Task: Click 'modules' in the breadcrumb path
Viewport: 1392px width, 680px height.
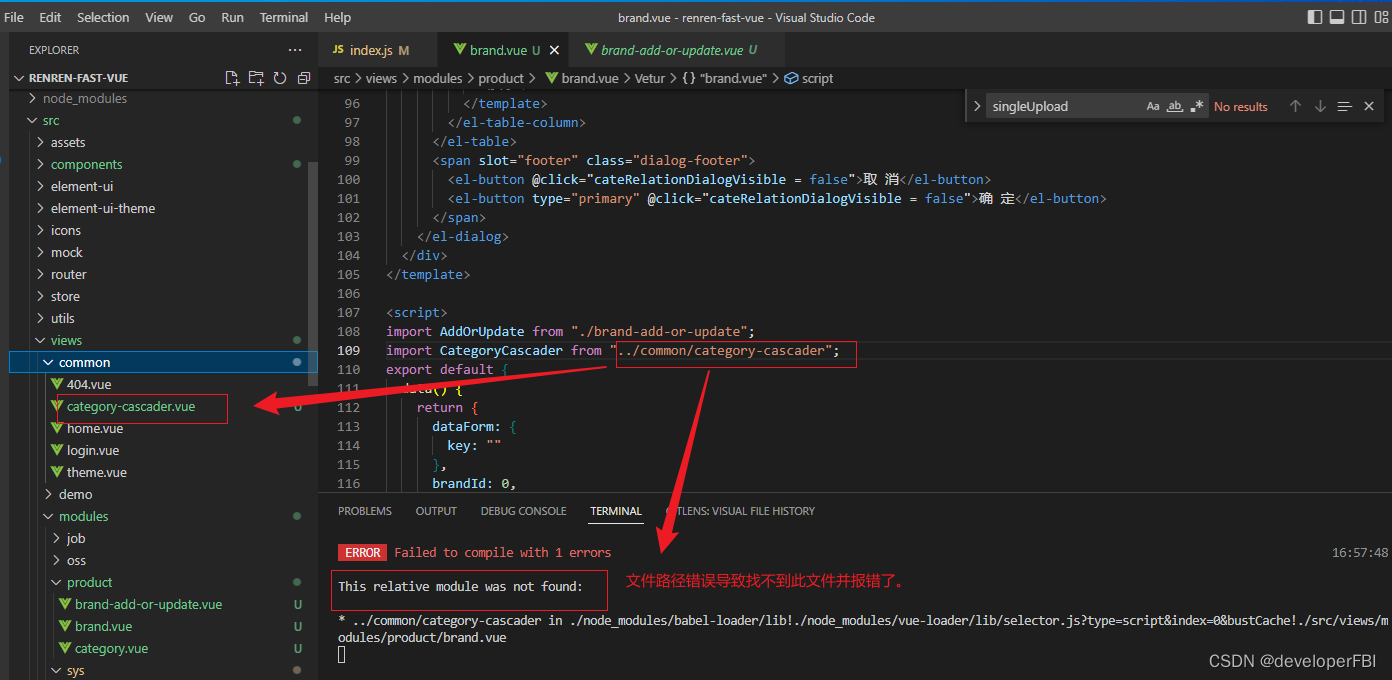Action: [x=438, y=78]
